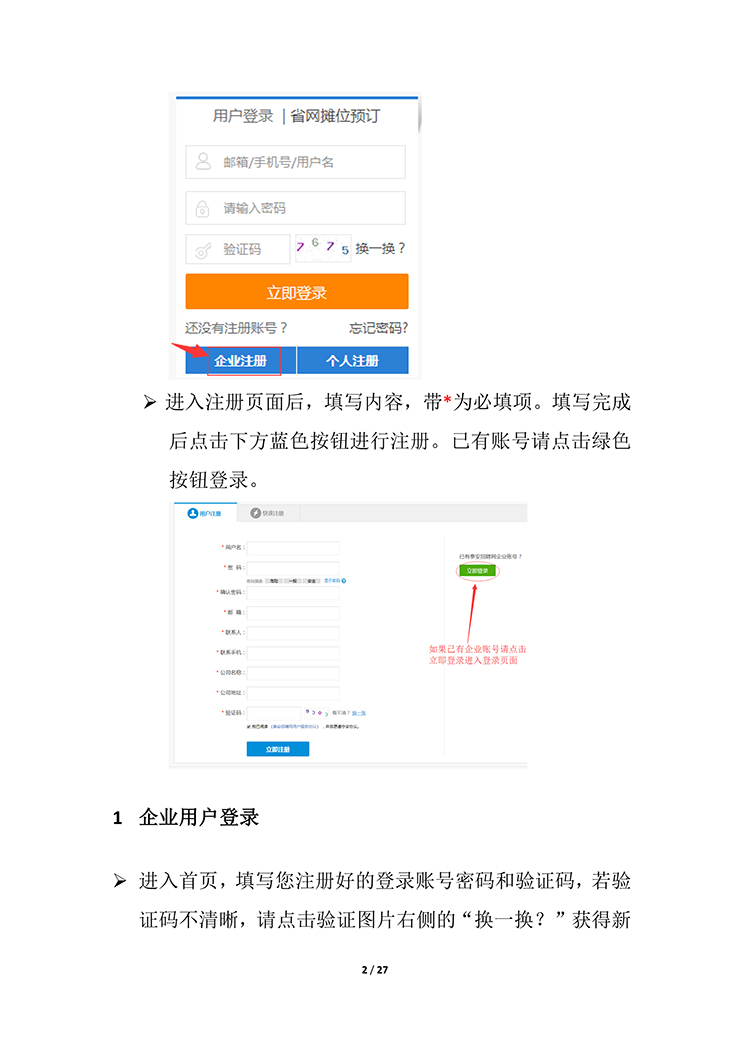Click the 快速注册 tab lightning icon
744x1052 pixels.
[x=255, y=513]
